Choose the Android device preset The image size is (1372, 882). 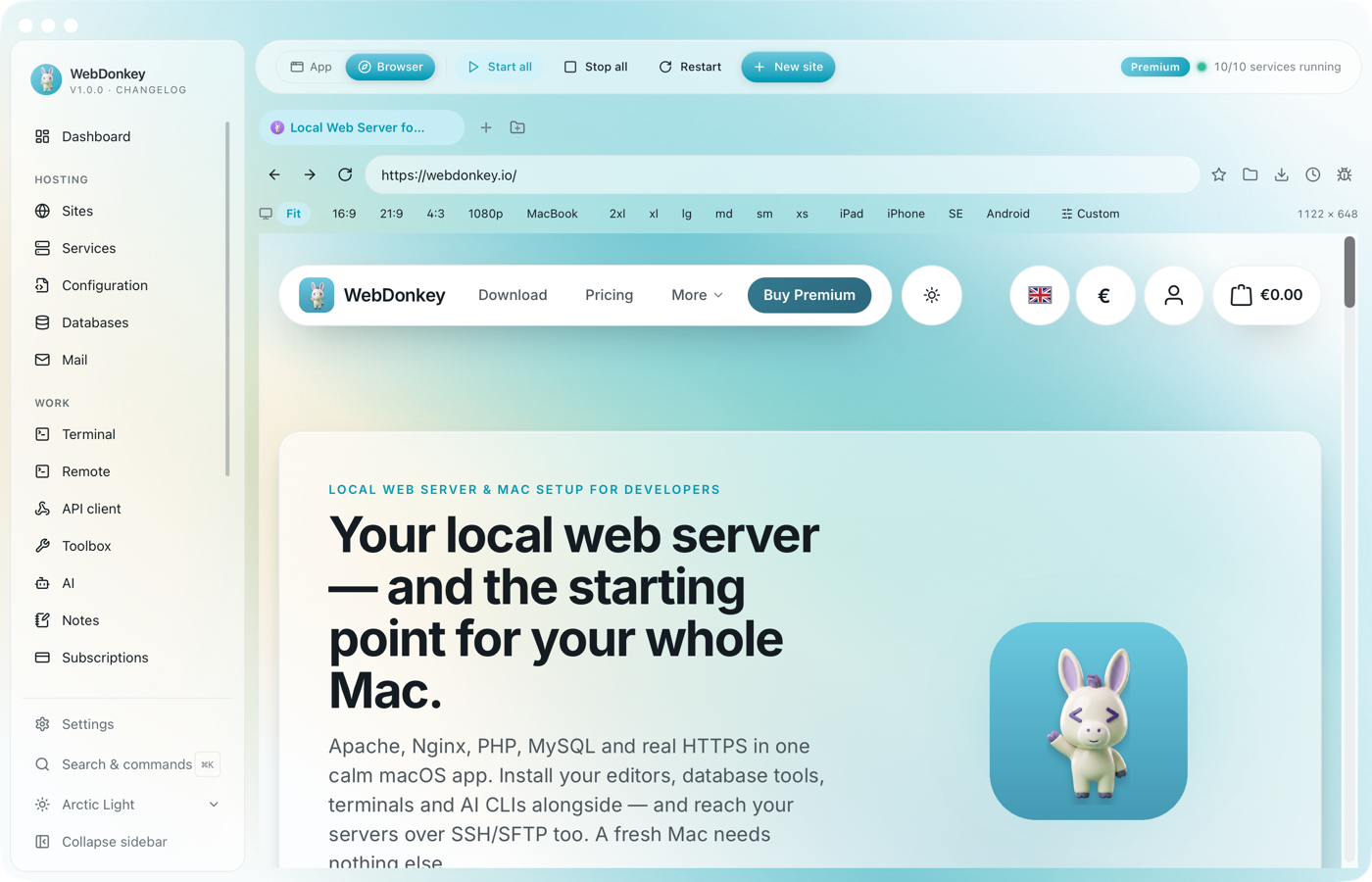(1007, 214)
